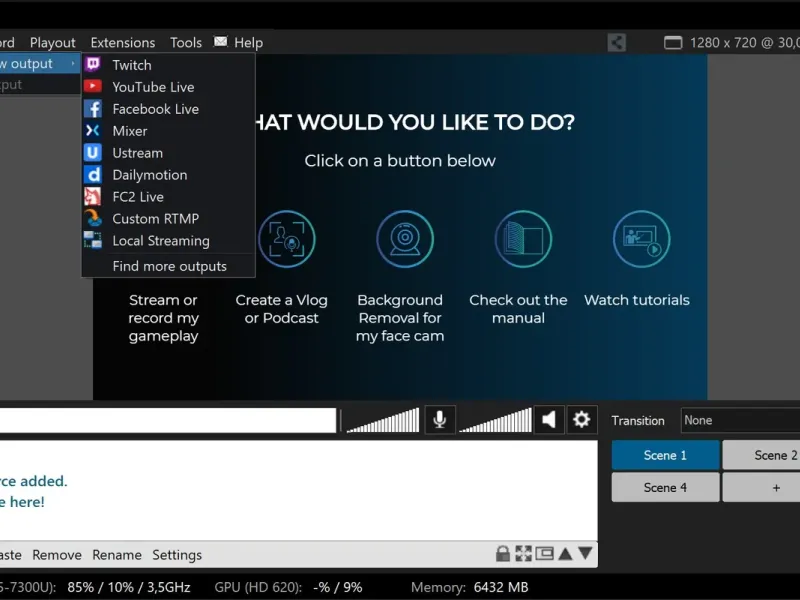
Task: Open audio settings gear icon
Action: point(581,420)
